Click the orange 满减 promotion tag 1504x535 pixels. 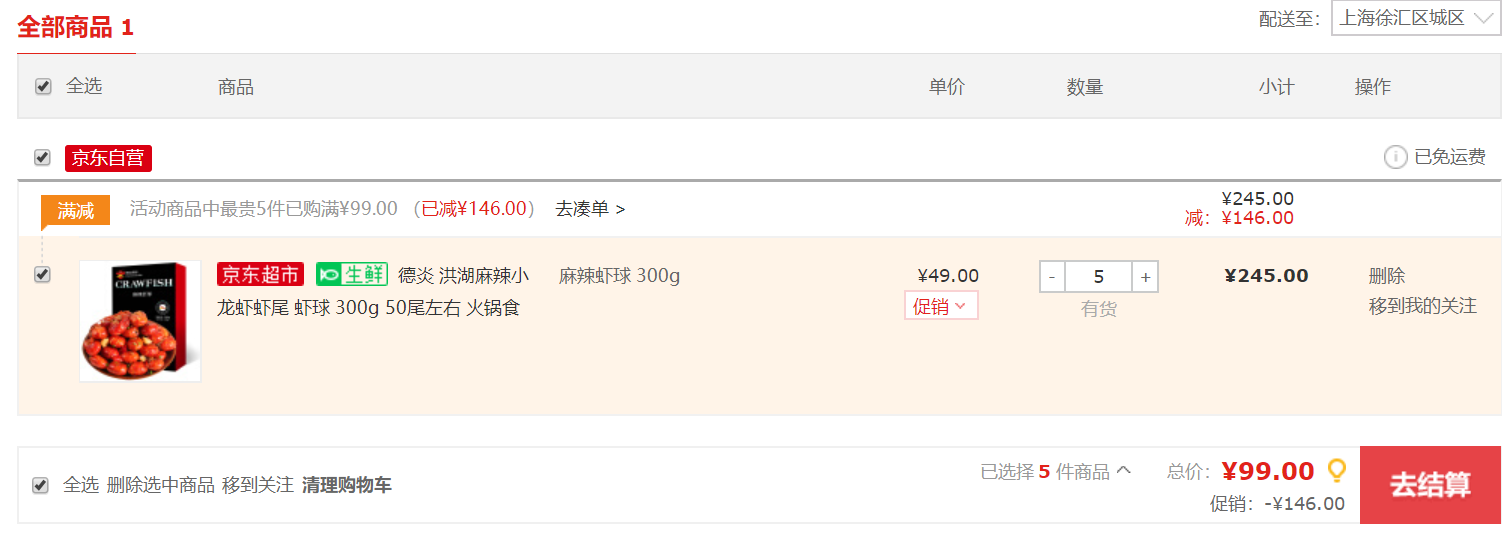tap(75, 210)
